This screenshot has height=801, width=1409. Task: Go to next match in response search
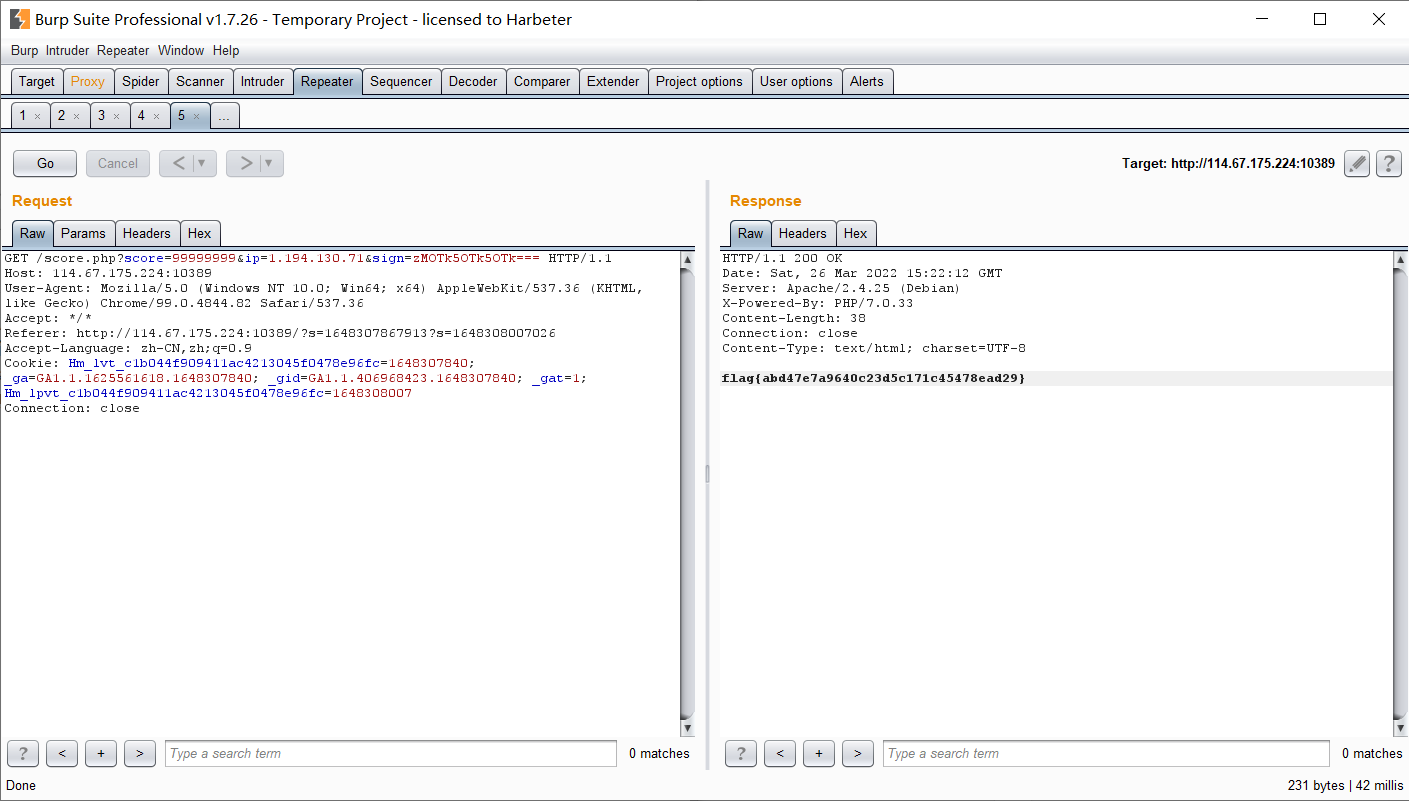[858, 753]
